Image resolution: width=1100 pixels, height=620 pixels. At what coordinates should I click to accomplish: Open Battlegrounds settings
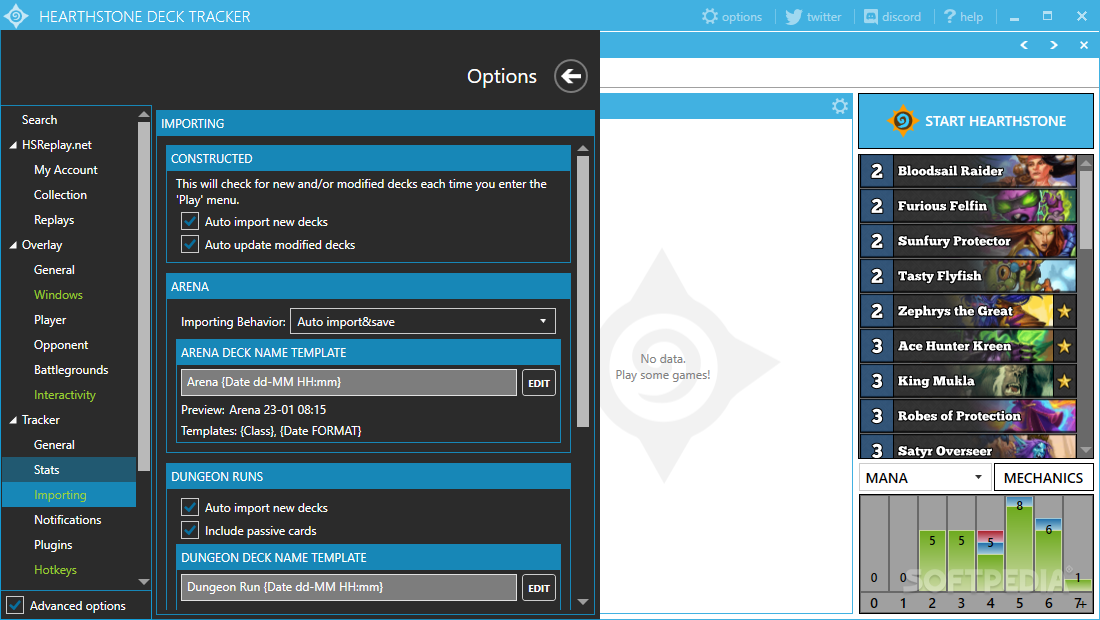[71, 370]
